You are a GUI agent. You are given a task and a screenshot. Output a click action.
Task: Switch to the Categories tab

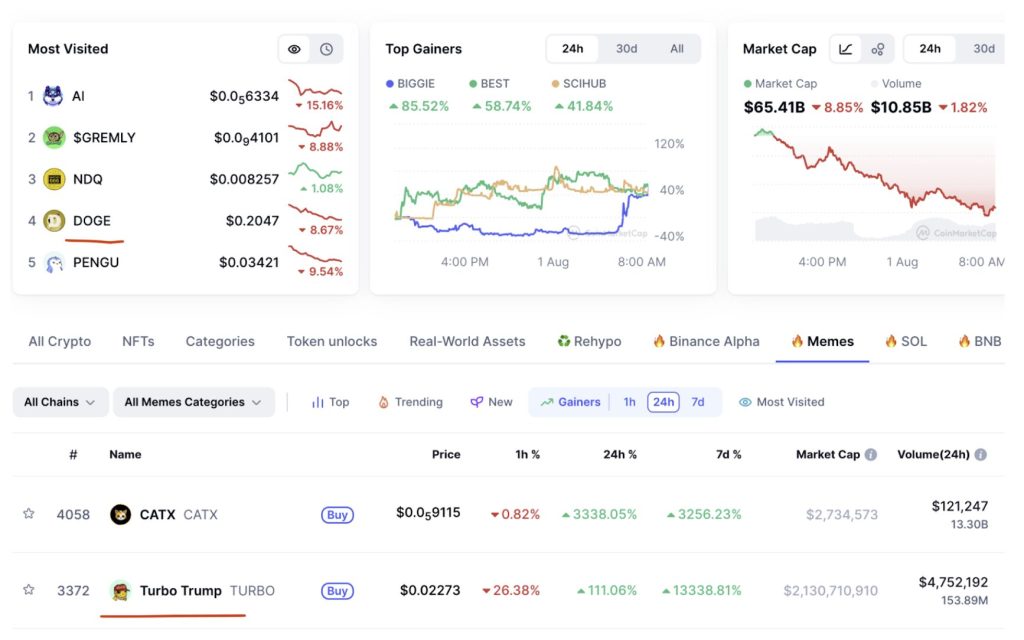tap(220, 342)
